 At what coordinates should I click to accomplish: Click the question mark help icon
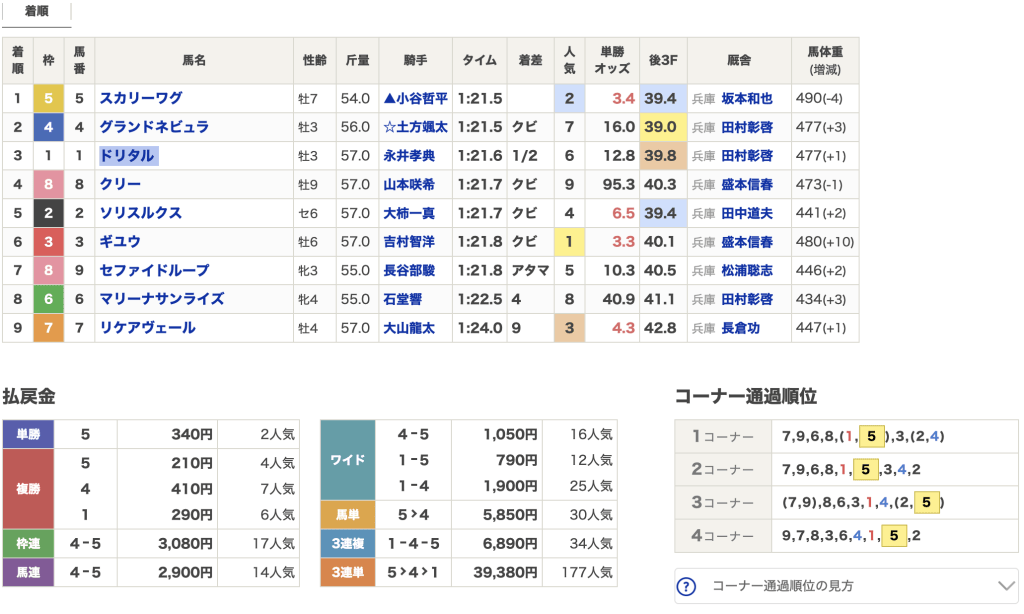(x=686, y=587)
